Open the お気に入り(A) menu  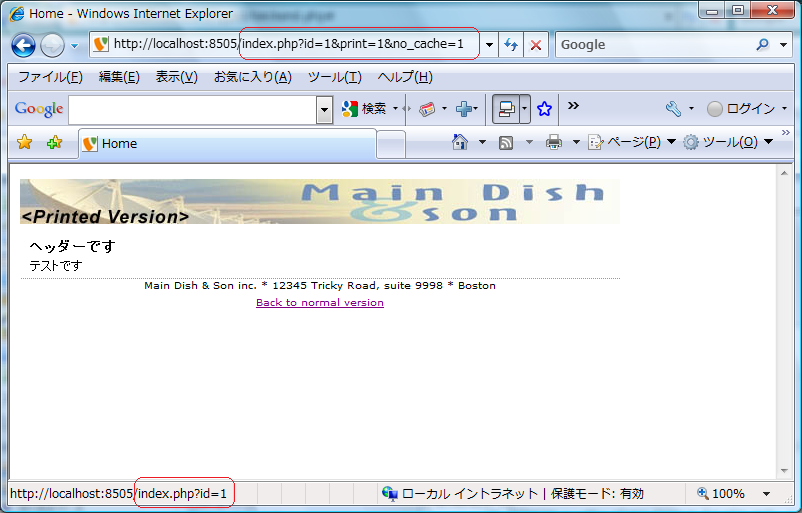click(x=253, y=77)
